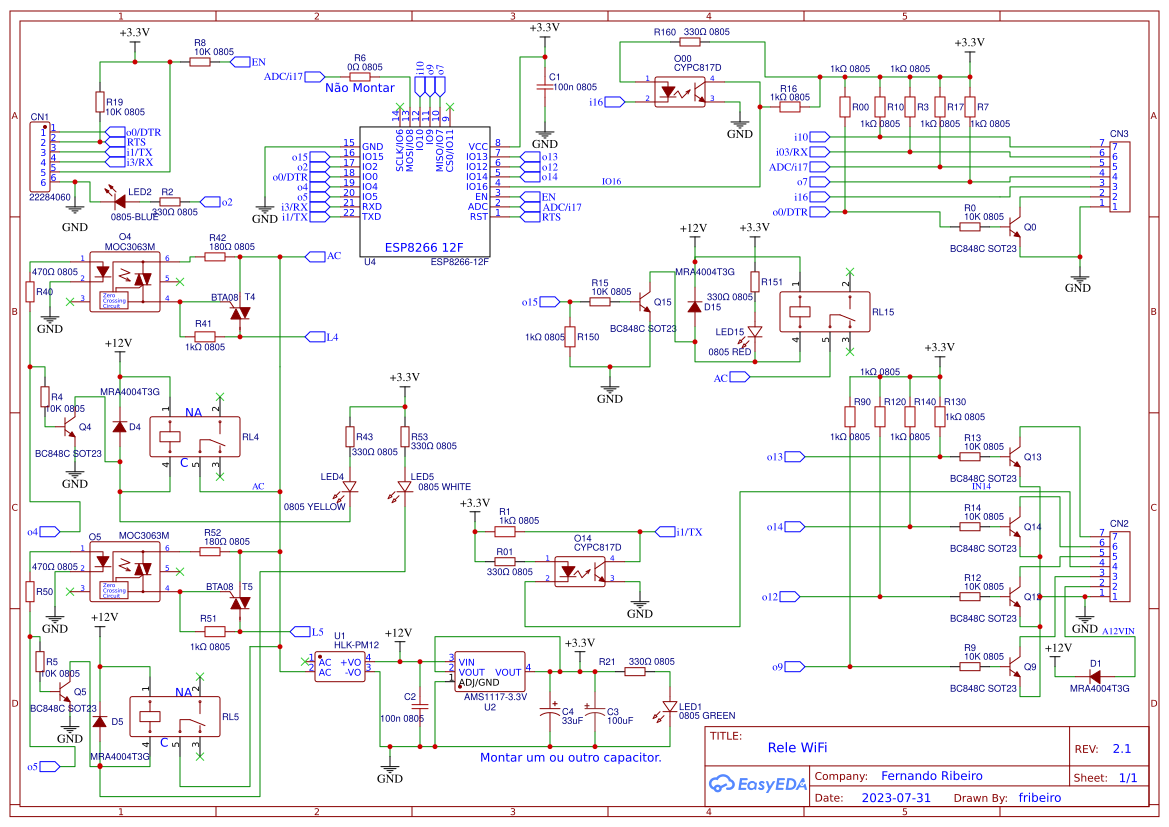The width and height of the screenshot is (1169, 827).
Task: Select diode D1 MRA4004T3G symbol
Action: (x=1095, y=675)
